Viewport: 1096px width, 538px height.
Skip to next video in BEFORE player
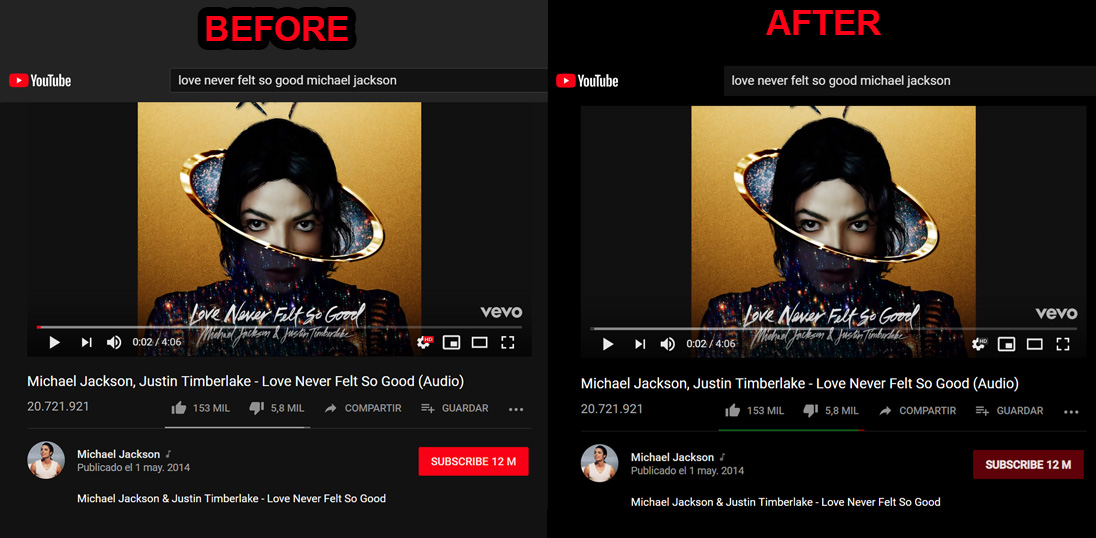[x=86, y=342]
